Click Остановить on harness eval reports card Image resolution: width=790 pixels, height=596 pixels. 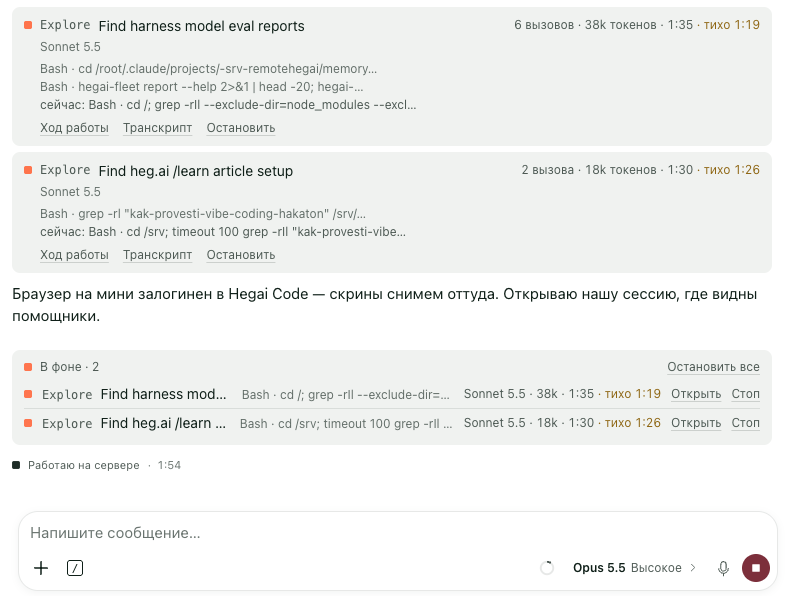pyautogui.click(x=241, y=128)
